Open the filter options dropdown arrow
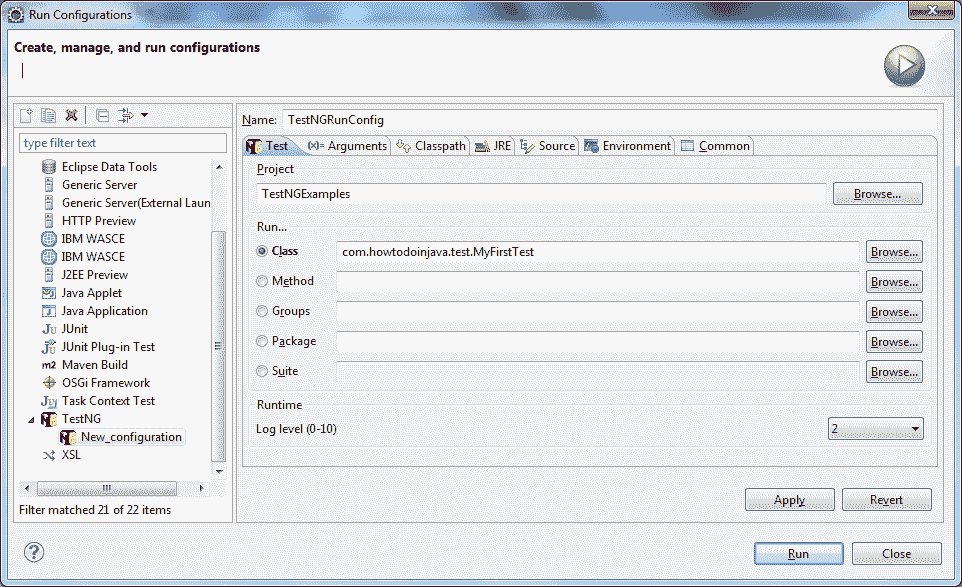The image size is (962, 587). [x=145, y=115]
